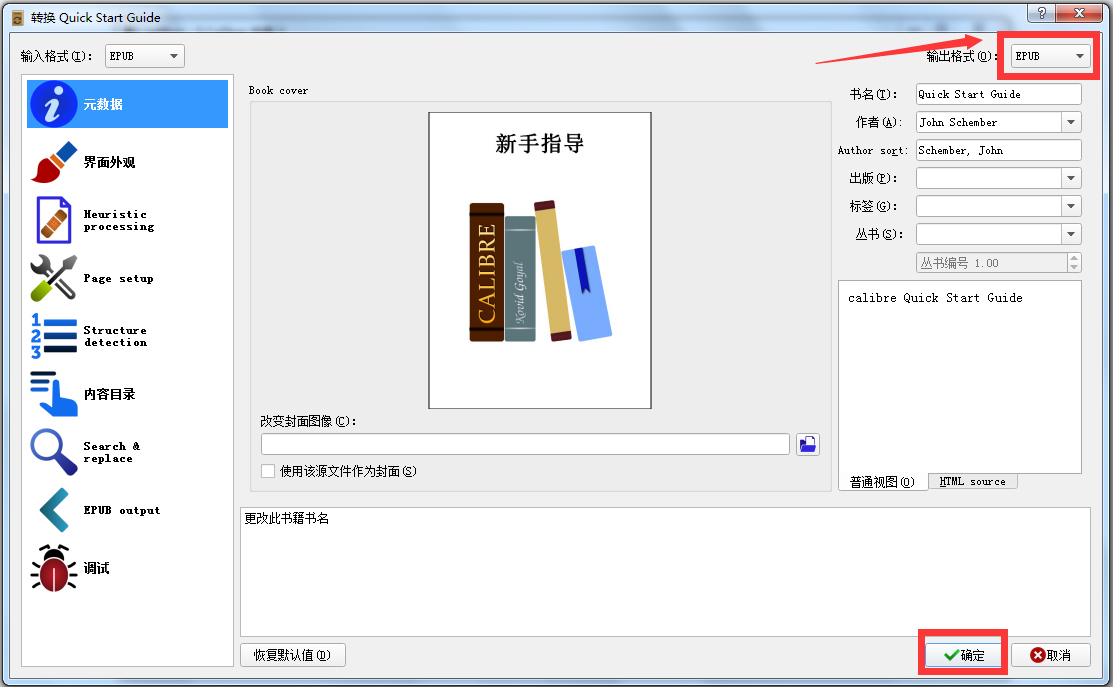This screenshot has width=1113, height=687.
Task: Switch to the 普通视图 tab
Action: point(882,481)
